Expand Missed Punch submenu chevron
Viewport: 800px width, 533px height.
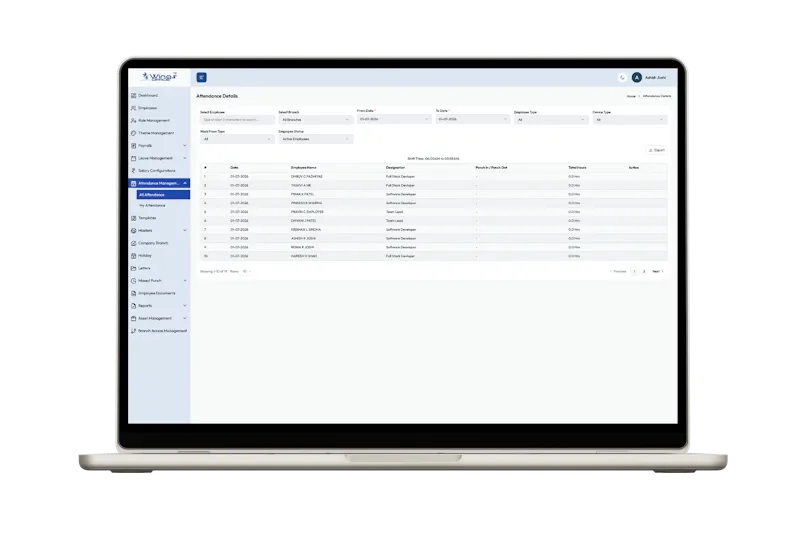coord(185,281)
